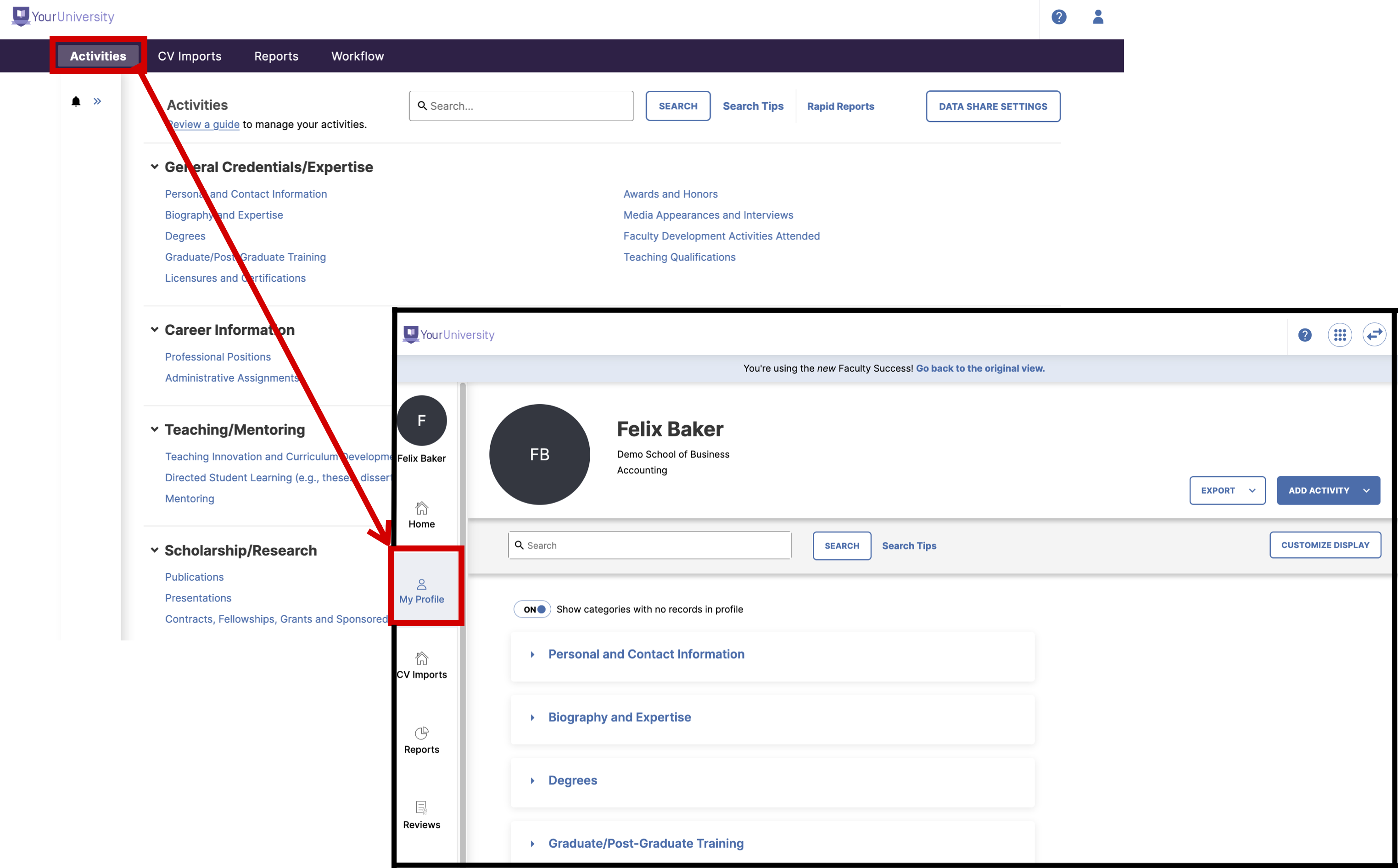Open Teaching Qualifications link
This screenshot has width=1398, height=868.
pyautogui.click(x=679, y=256)
